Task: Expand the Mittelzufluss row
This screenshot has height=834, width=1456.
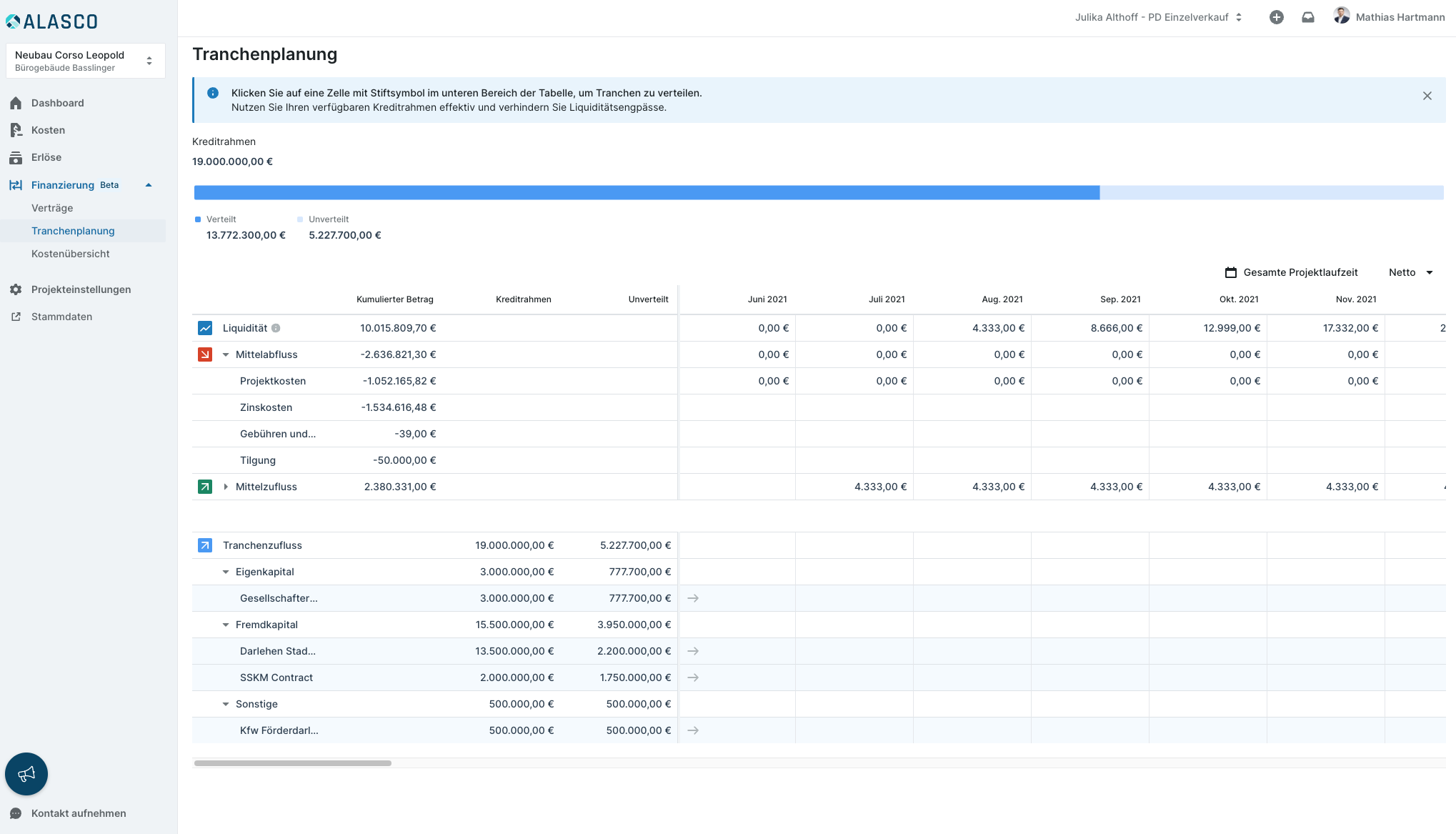Action: point(226,487)
